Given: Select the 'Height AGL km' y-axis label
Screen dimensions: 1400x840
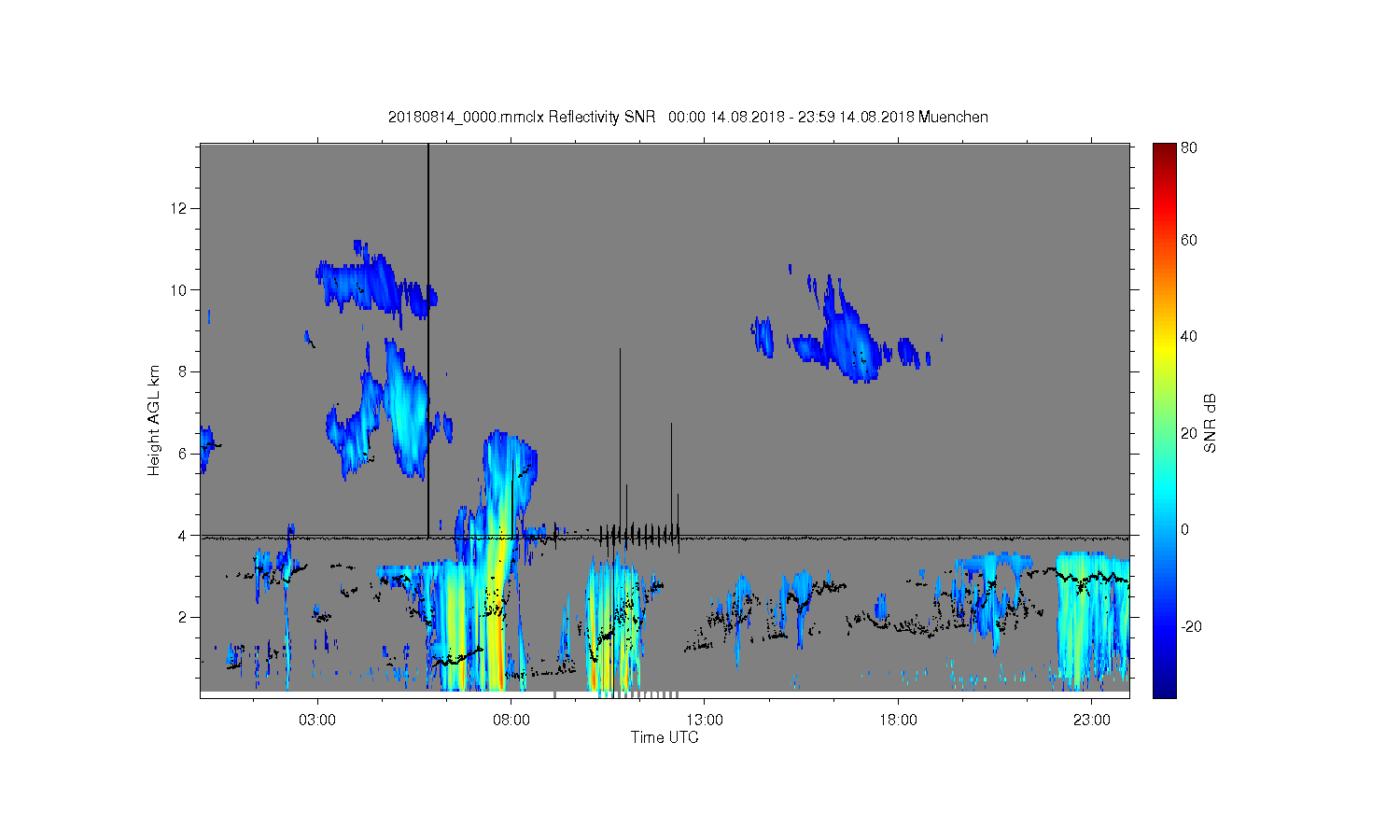Looking at the screenshot, I should point(154,420).
